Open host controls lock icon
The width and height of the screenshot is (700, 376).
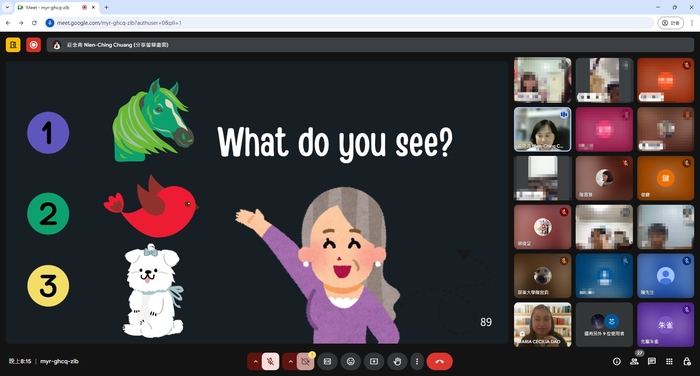pos(687,361)
